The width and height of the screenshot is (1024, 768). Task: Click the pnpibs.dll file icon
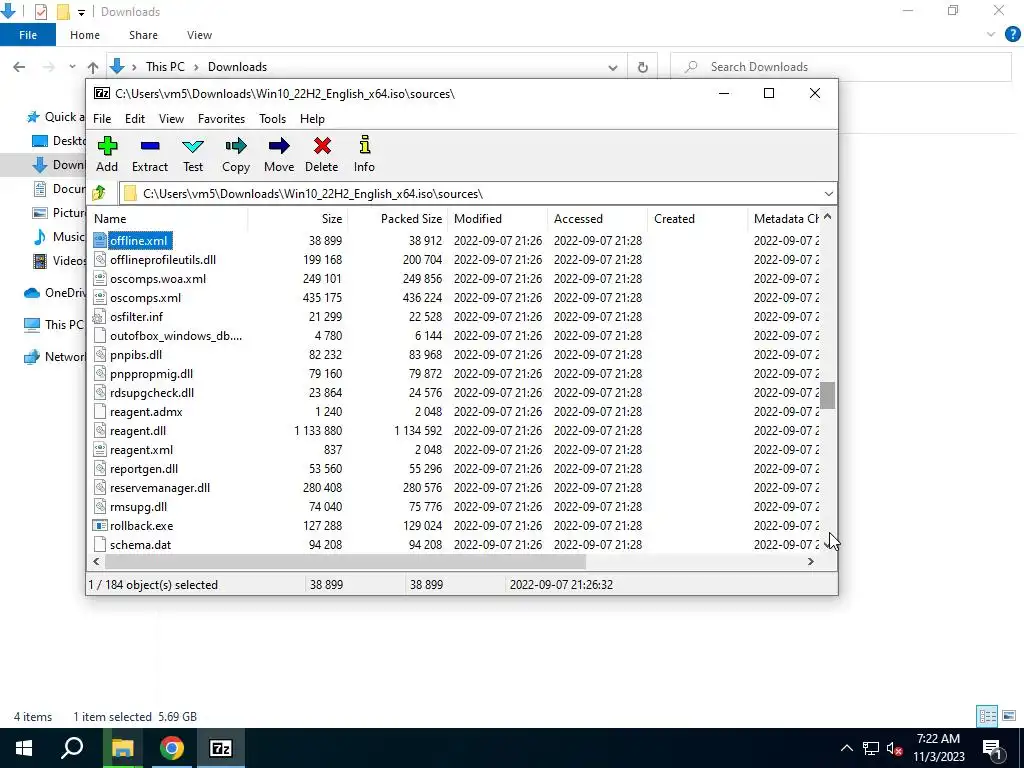[99, 355]
